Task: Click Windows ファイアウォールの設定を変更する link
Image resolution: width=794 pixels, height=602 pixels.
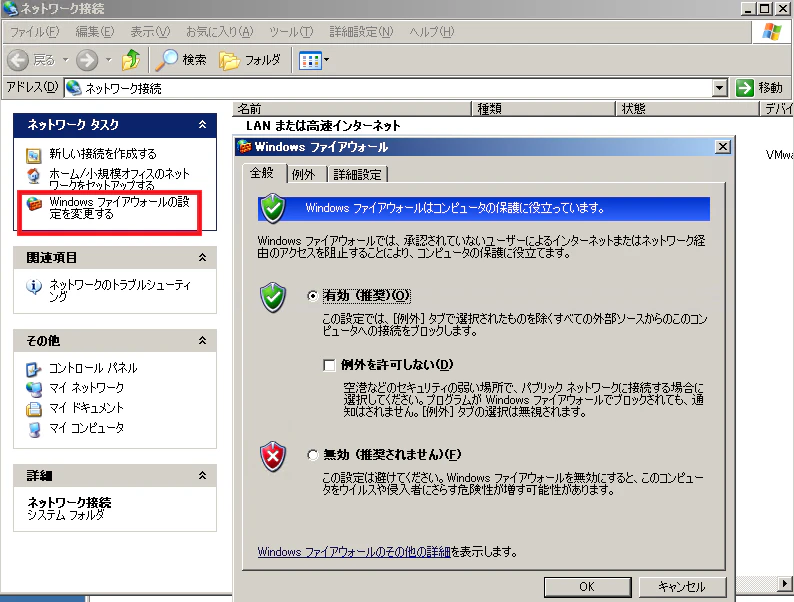Action: (x=120, y=208)
